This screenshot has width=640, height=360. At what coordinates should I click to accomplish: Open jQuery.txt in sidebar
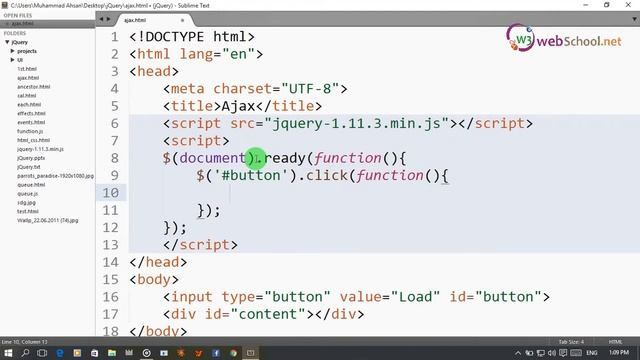(29, 167)
